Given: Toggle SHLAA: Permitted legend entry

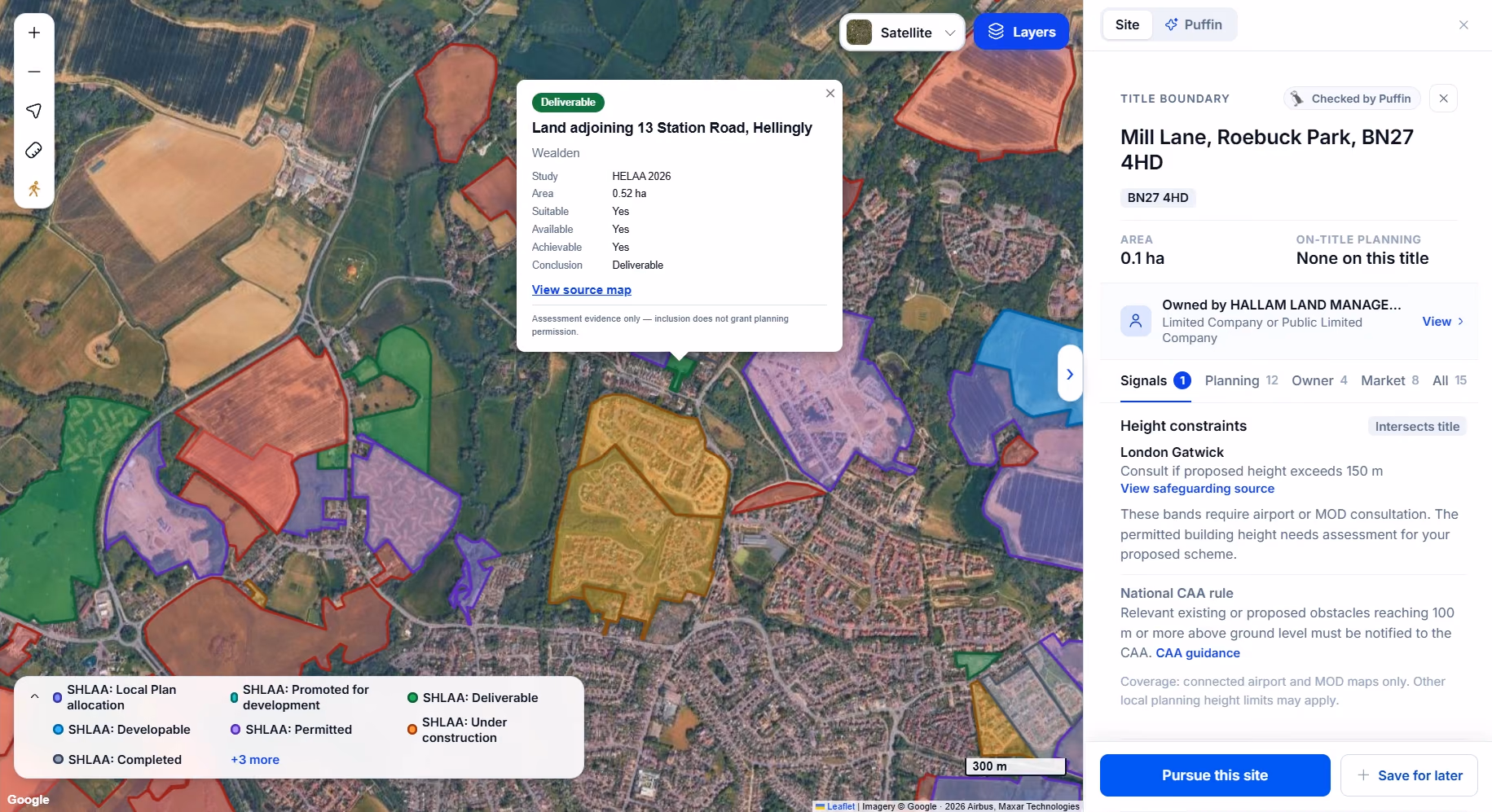Looking at the screenshot, I should tap(292, 730).
